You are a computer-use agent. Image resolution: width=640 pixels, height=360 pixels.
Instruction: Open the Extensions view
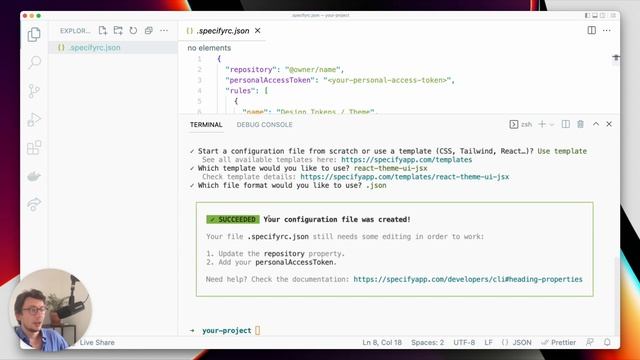[x=34, y=147]
